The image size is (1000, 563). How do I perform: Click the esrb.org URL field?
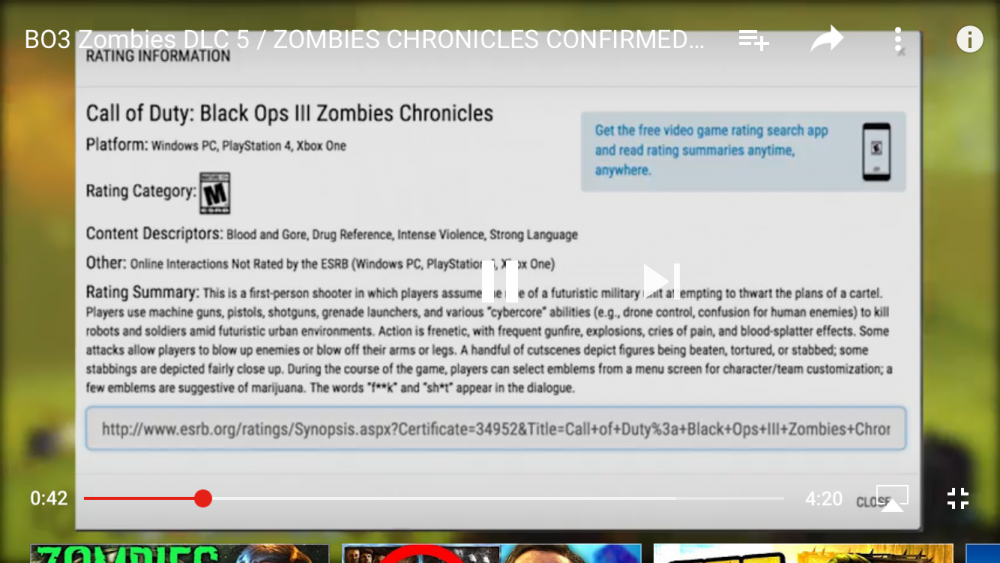click(x=495, y=428)
